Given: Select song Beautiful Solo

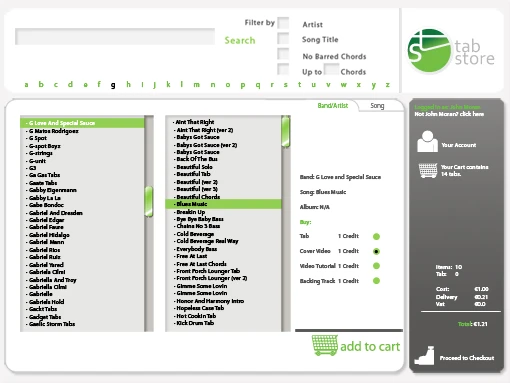Looking at the screenshot, I should [194, 167].
